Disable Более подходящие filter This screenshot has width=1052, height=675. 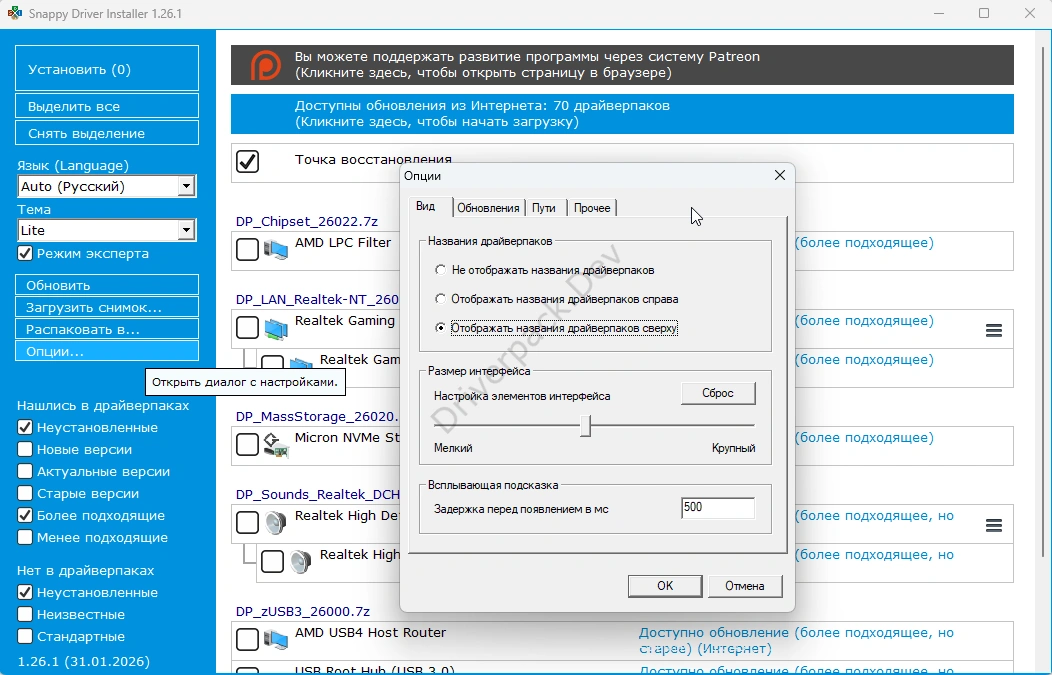point(25,515)
